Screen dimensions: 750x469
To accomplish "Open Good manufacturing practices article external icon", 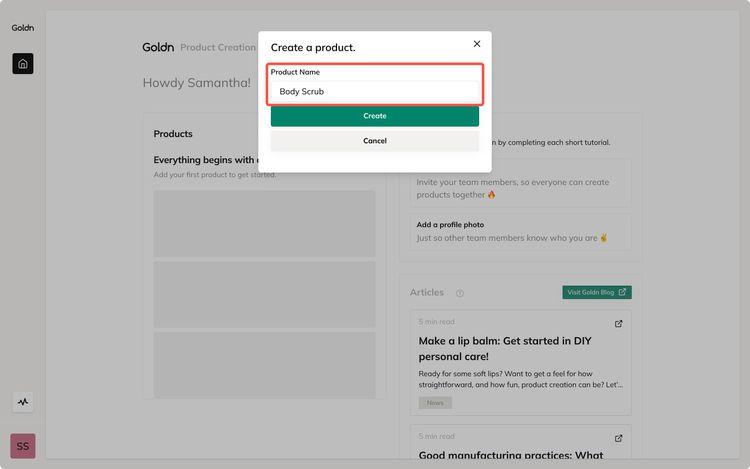I will pyautogui.click(x=618, y=438).
